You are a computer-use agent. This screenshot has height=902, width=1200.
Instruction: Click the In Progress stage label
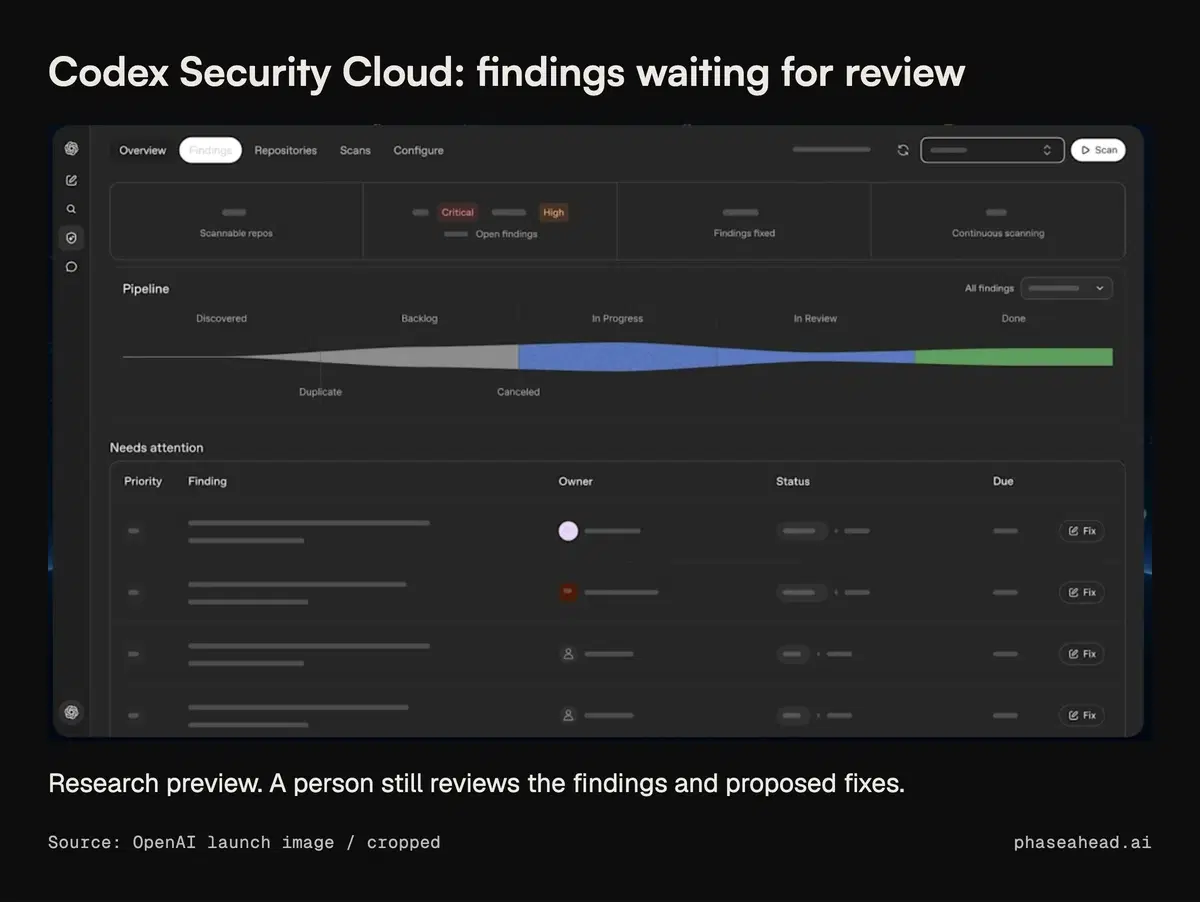coord(617,318)
